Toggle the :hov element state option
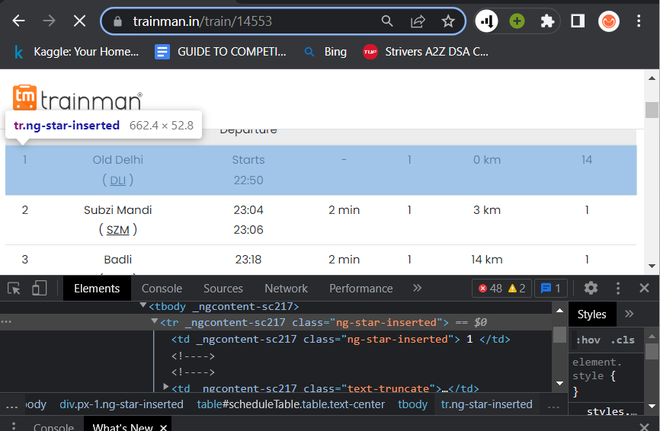Screen dimensions: 660x431 (x=588, y=340)
